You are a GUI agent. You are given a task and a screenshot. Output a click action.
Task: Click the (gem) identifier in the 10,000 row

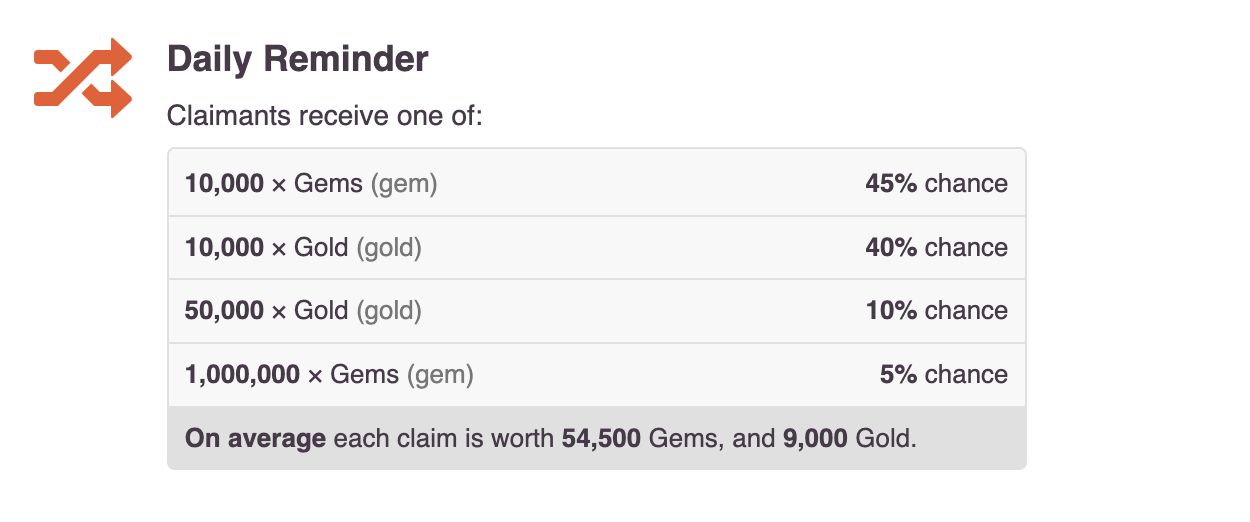(x=404, y=184)
